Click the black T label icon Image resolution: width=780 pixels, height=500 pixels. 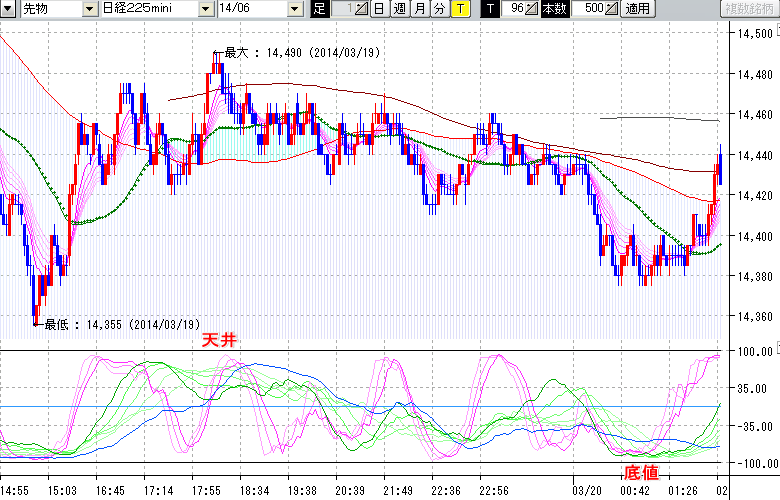(489, 9)
